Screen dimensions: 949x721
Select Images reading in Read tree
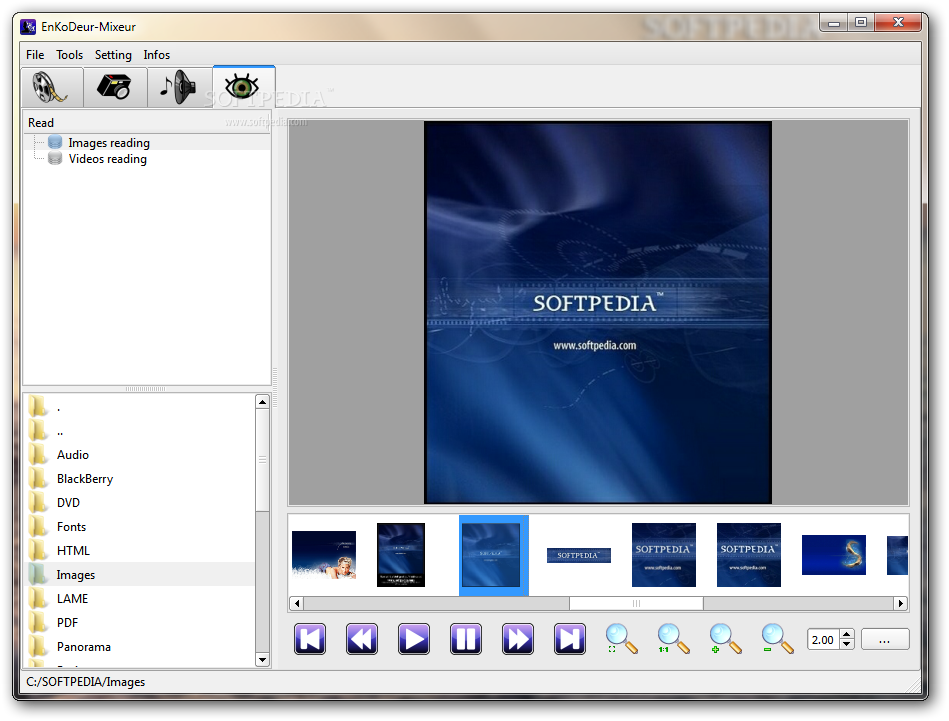(109, 143)
